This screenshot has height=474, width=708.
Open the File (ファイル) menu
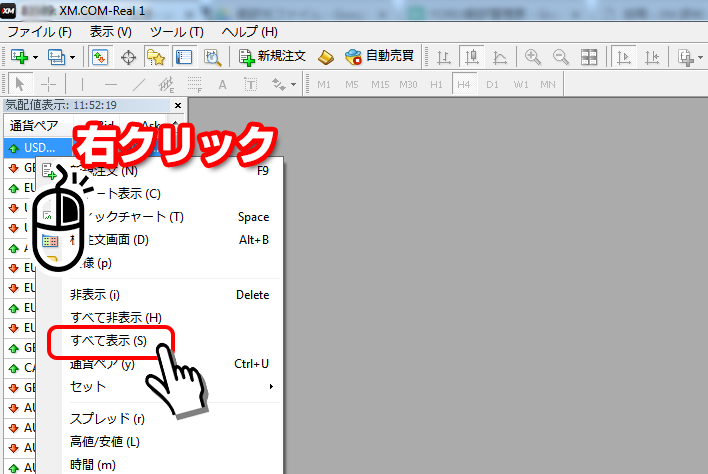(39, 32)
